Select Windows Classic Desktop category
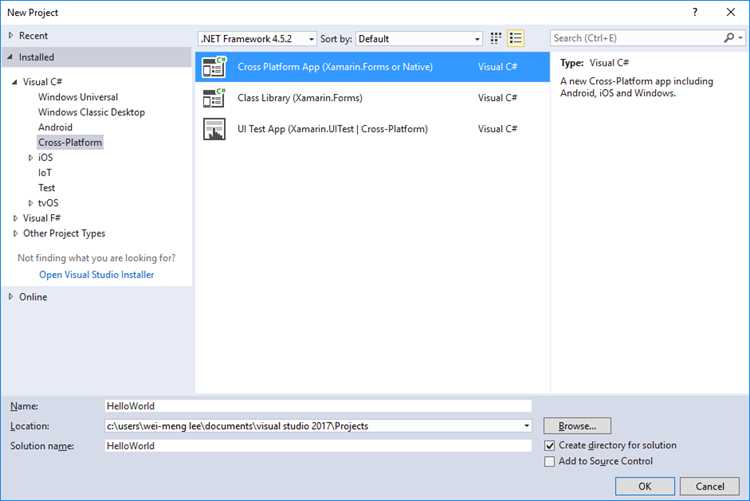The width and height of the screenshot is (750, 501). click(x=91, y=112)
